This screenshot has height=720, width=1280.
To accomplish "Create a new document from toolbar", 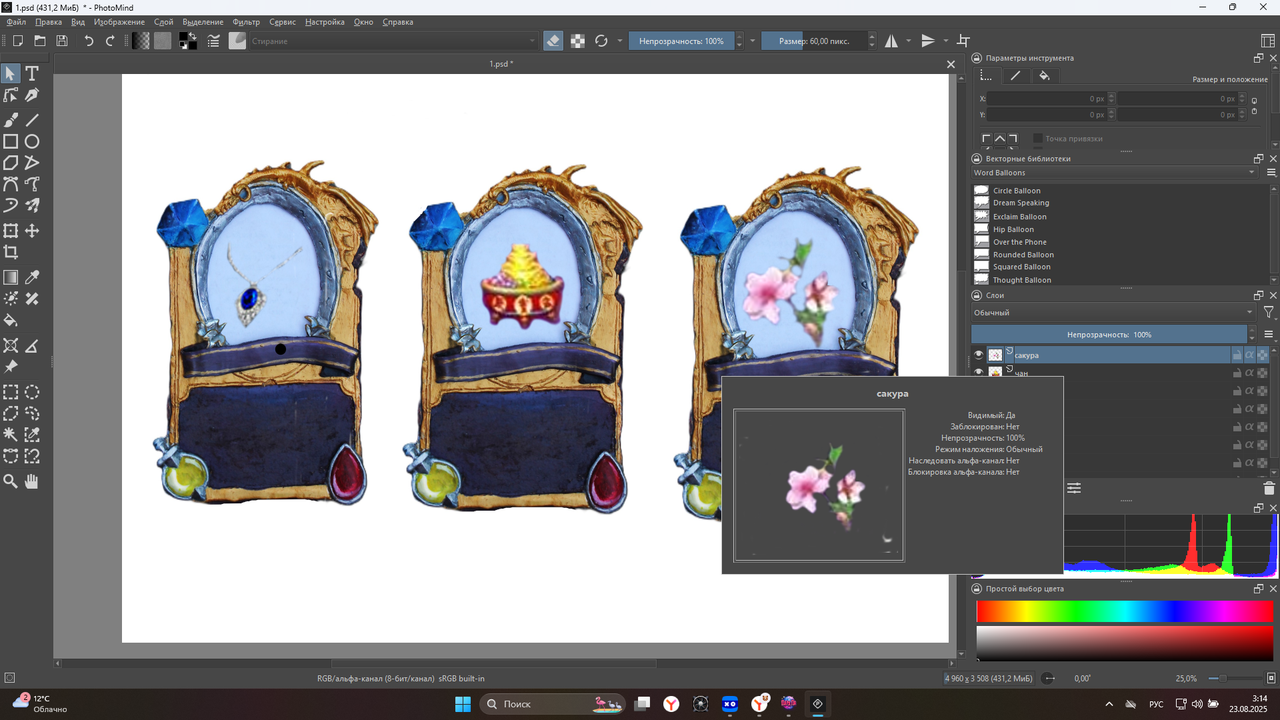I will click(x=17, y=41).
